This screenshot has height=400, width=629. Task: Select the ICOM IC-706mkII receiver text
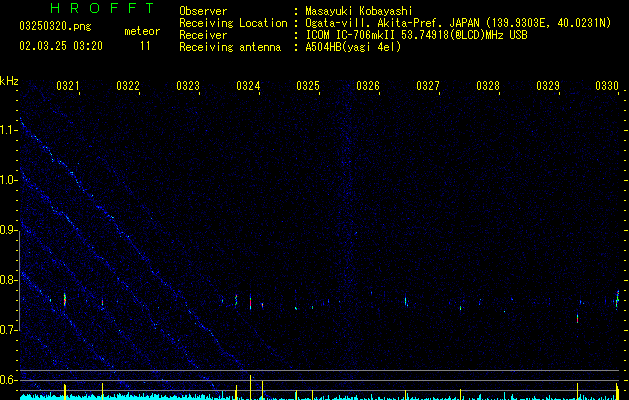pyautogui.click(x=416, y=35)
